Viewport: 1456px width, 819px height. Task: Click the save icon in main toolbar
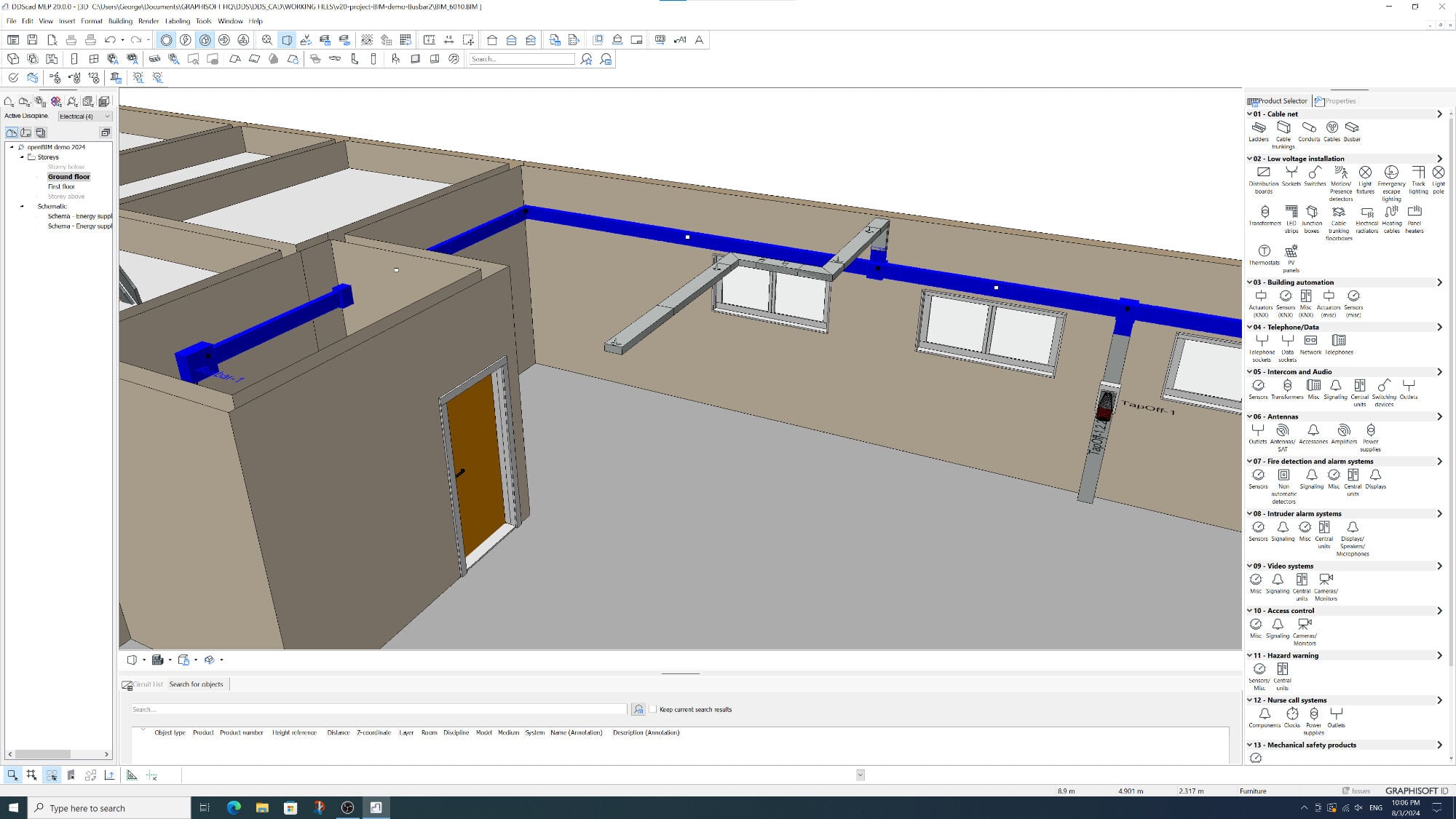[x=32, y=40]
